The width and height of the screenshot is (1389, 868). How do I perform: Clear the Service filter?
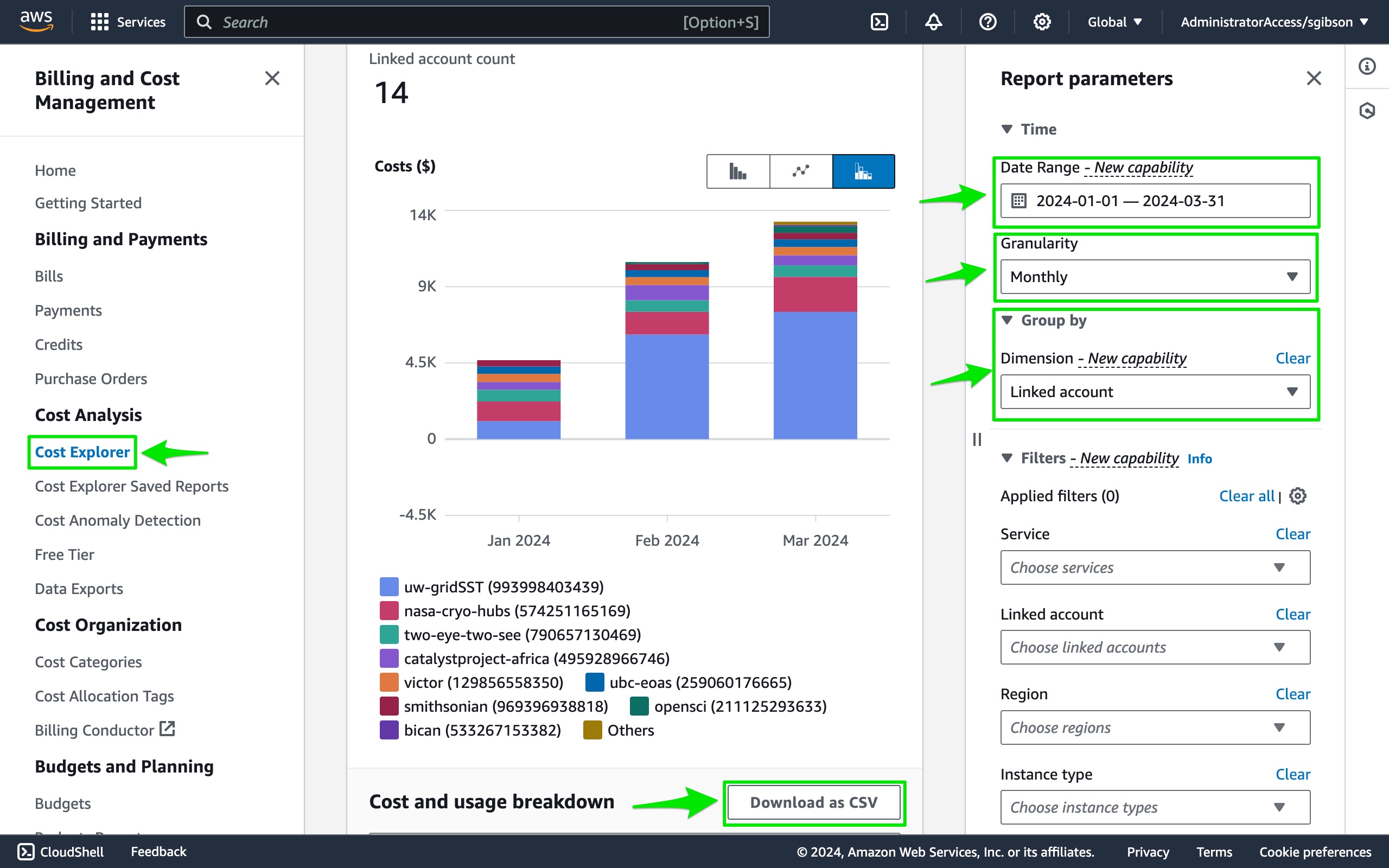(x=1292, y=534)
